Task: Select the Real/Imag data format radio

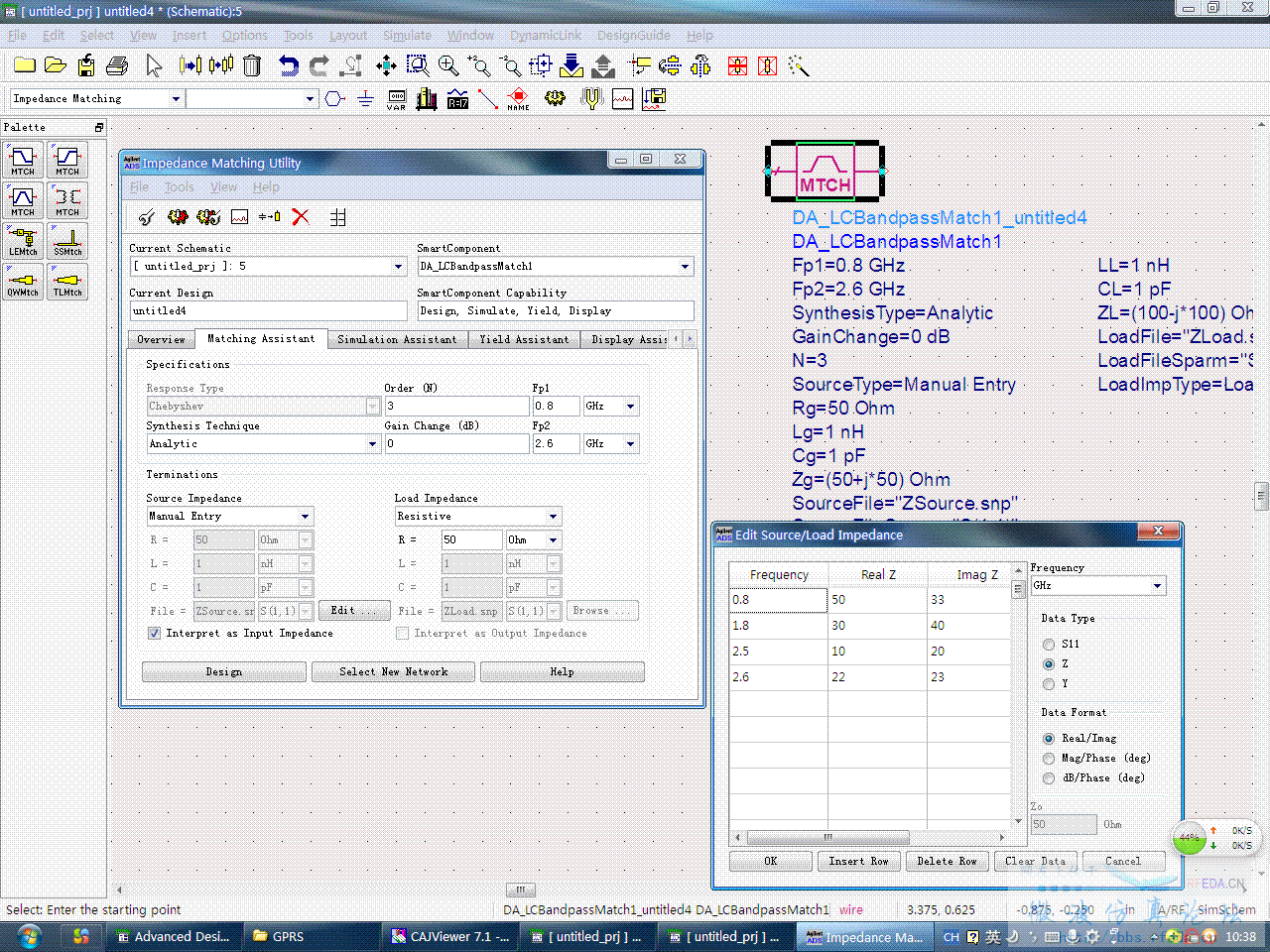Action: point(1049,739)
